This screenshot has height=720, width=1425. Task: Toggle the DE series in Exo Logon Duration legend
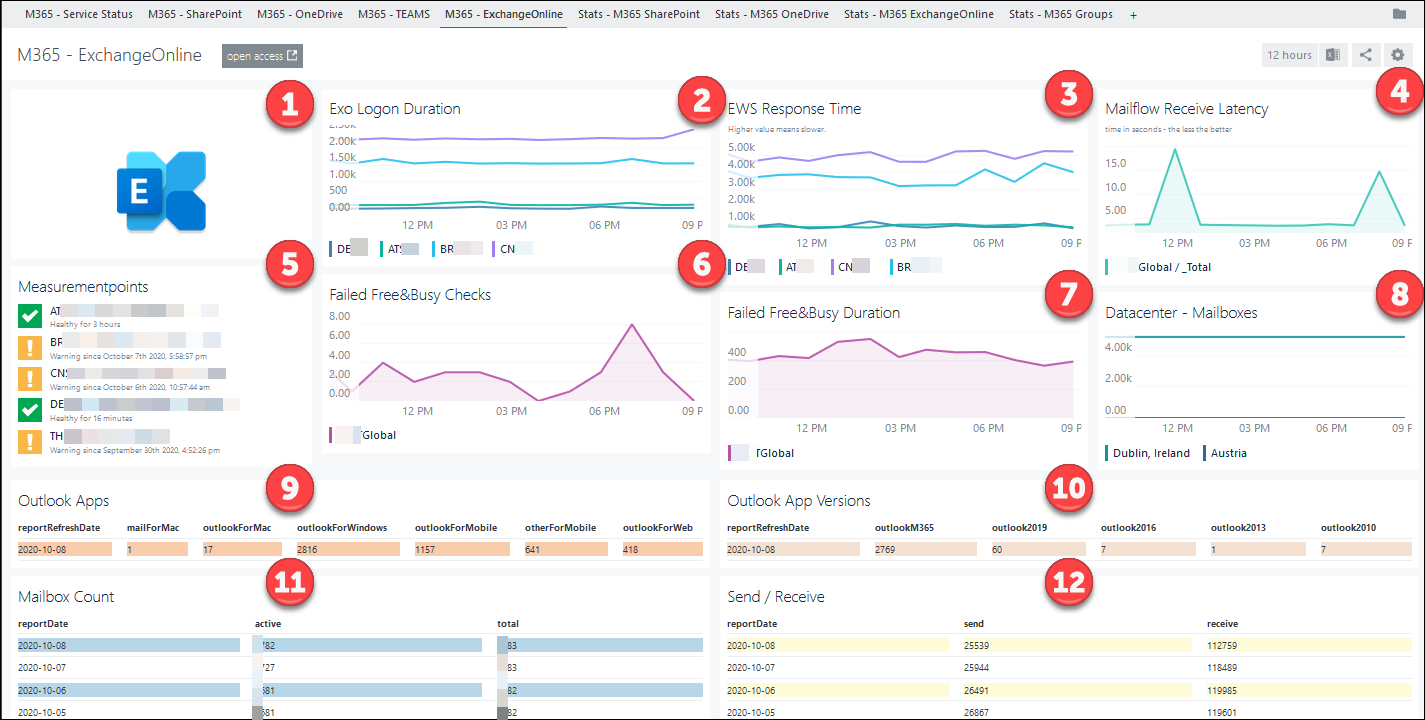[341, 248]
